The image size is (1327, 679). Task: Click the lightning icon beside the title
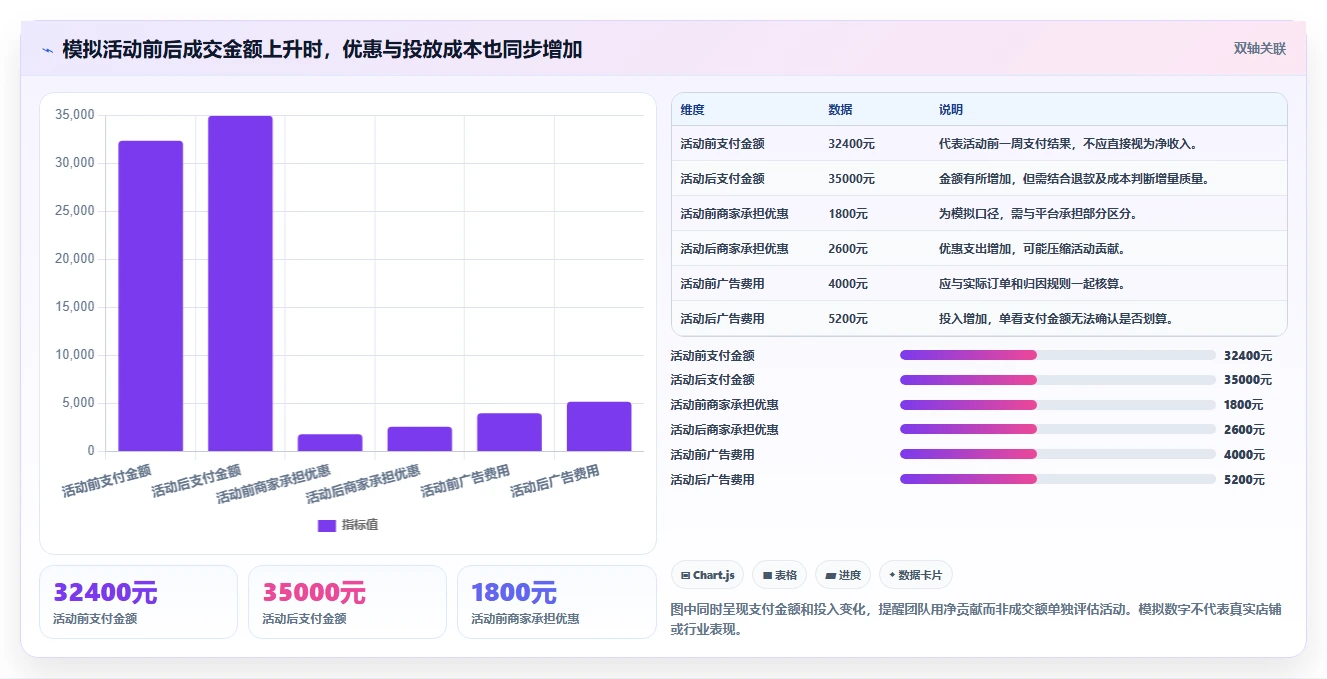coord(48,50)
